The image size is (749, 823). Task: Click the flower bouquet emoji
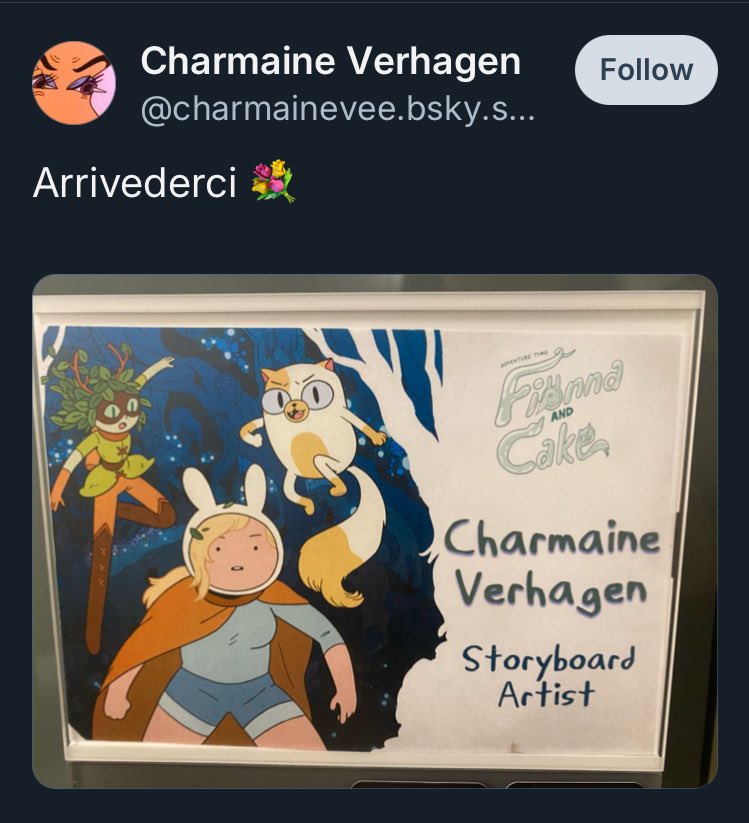point(273,181)
